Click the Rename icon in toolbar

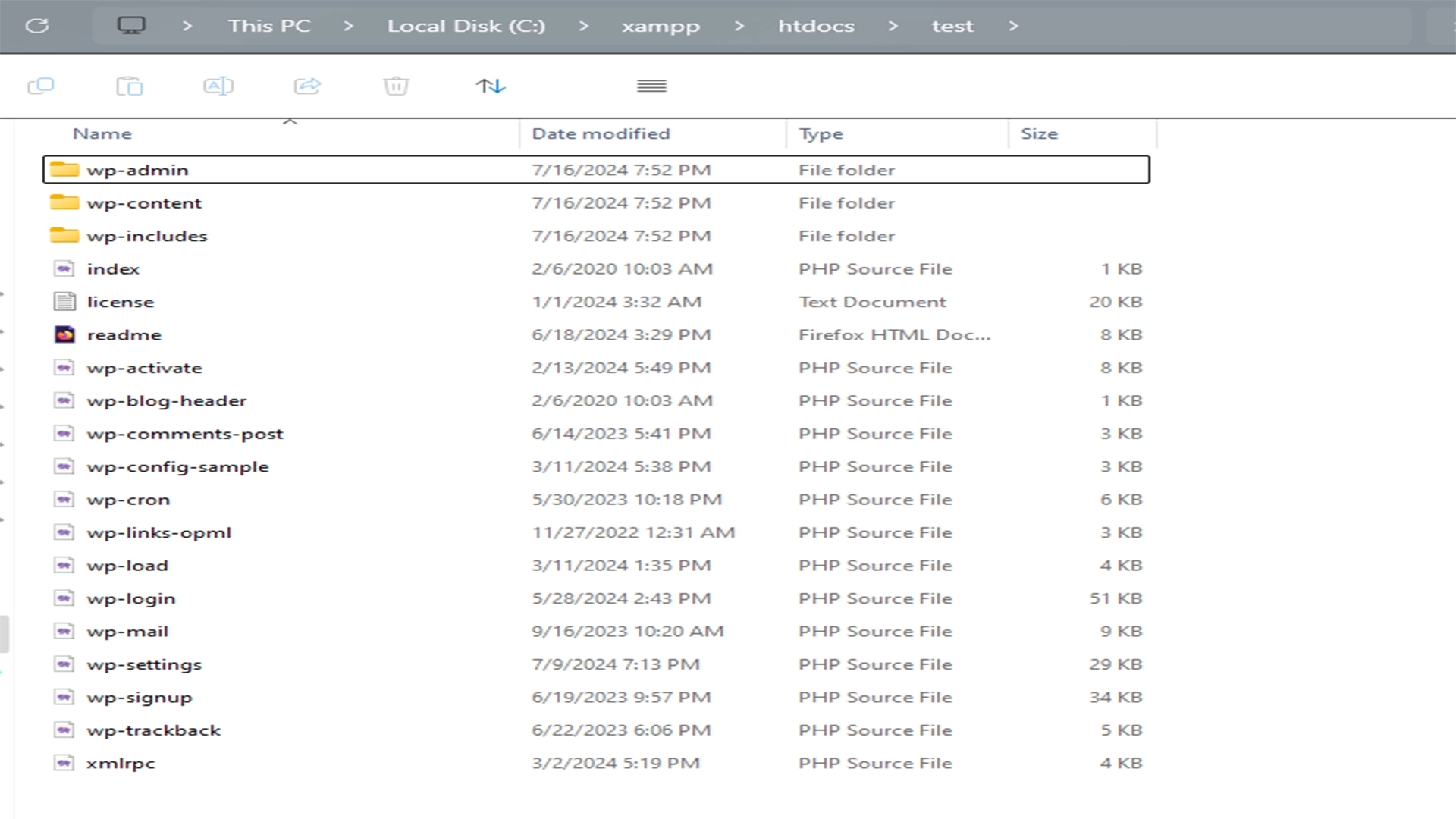click(x=218, y=86)
